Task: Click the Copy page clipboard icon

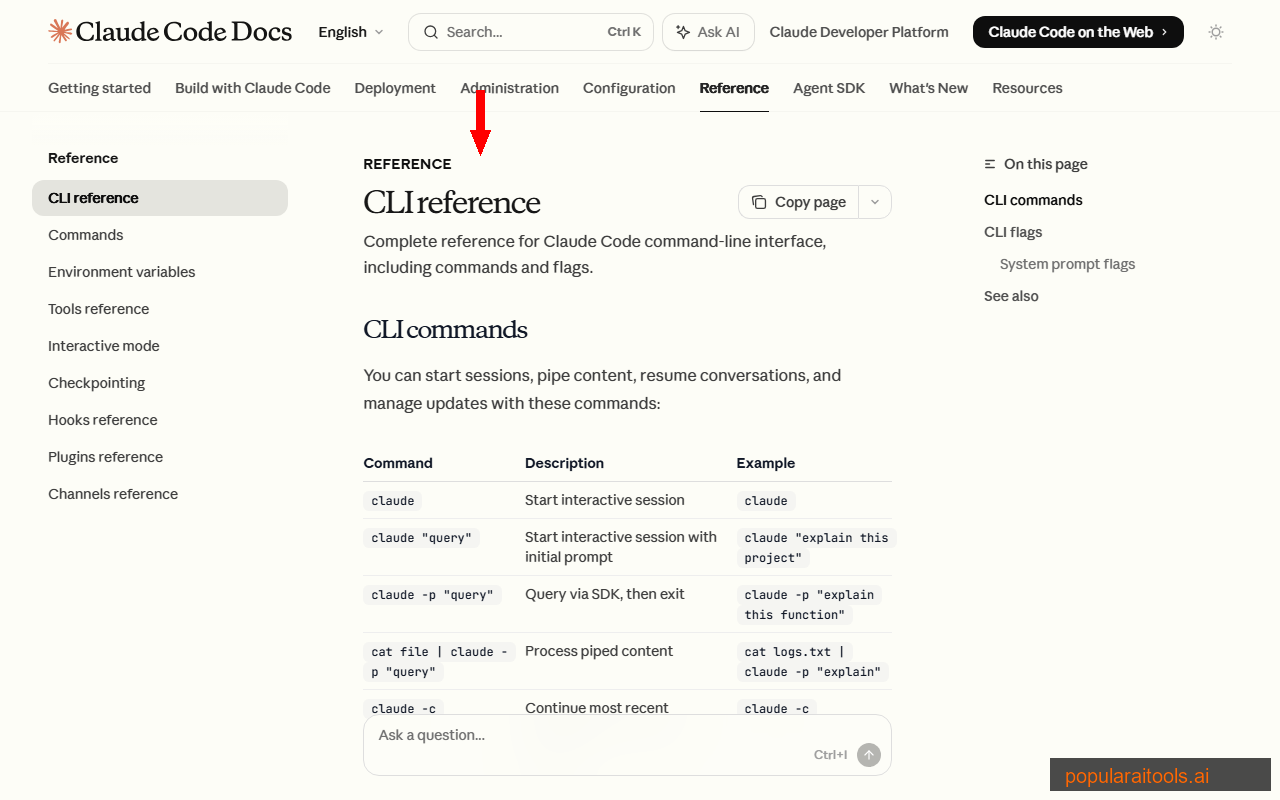Action: [x=758, y=202]
